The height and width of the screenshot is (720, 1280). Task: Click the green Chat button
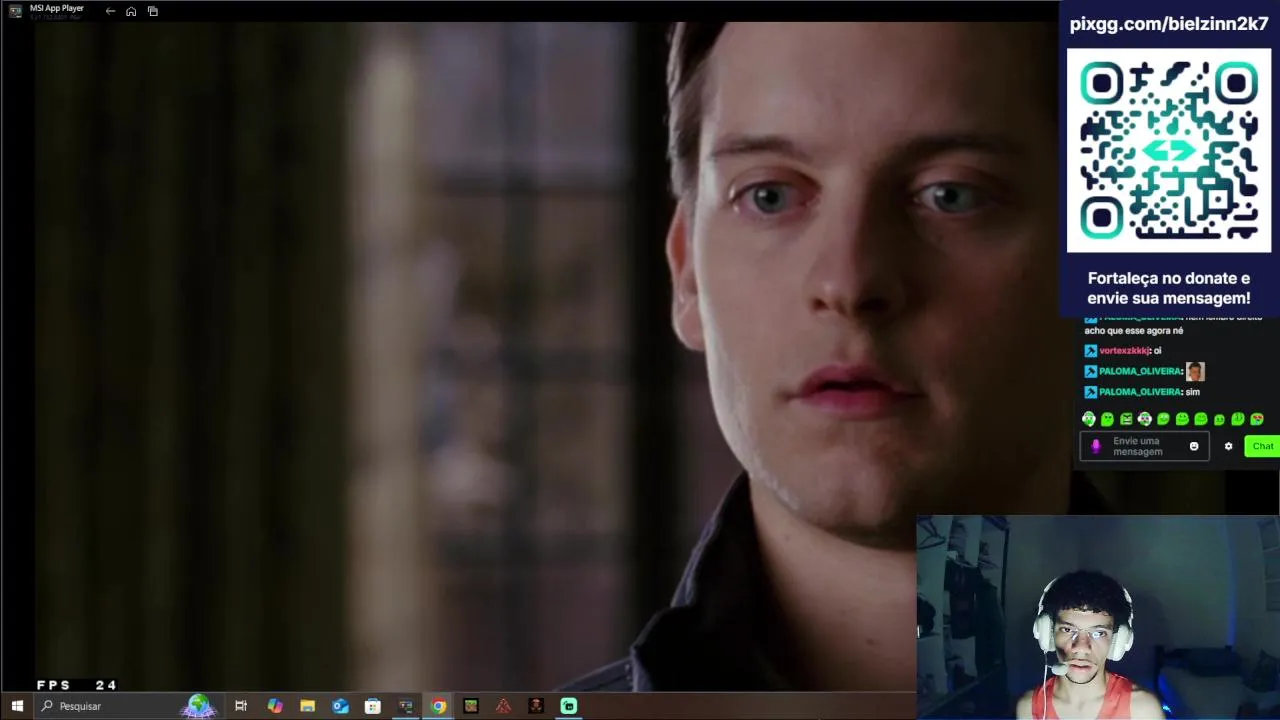[x=1263, y=446]
